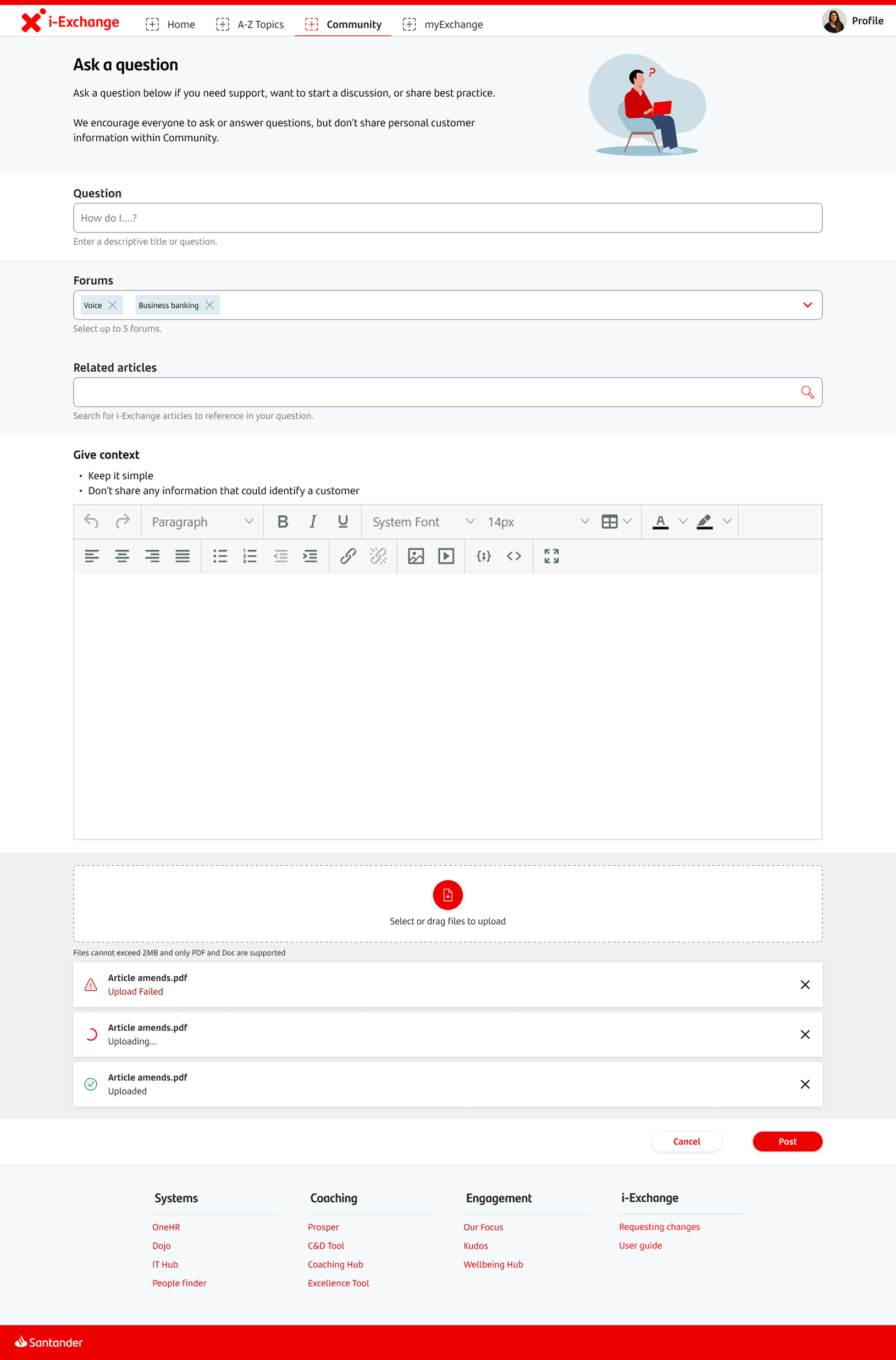Click the uploading progress spinner
This screenshot has width=896, height=1360.
click(91, 1034)
